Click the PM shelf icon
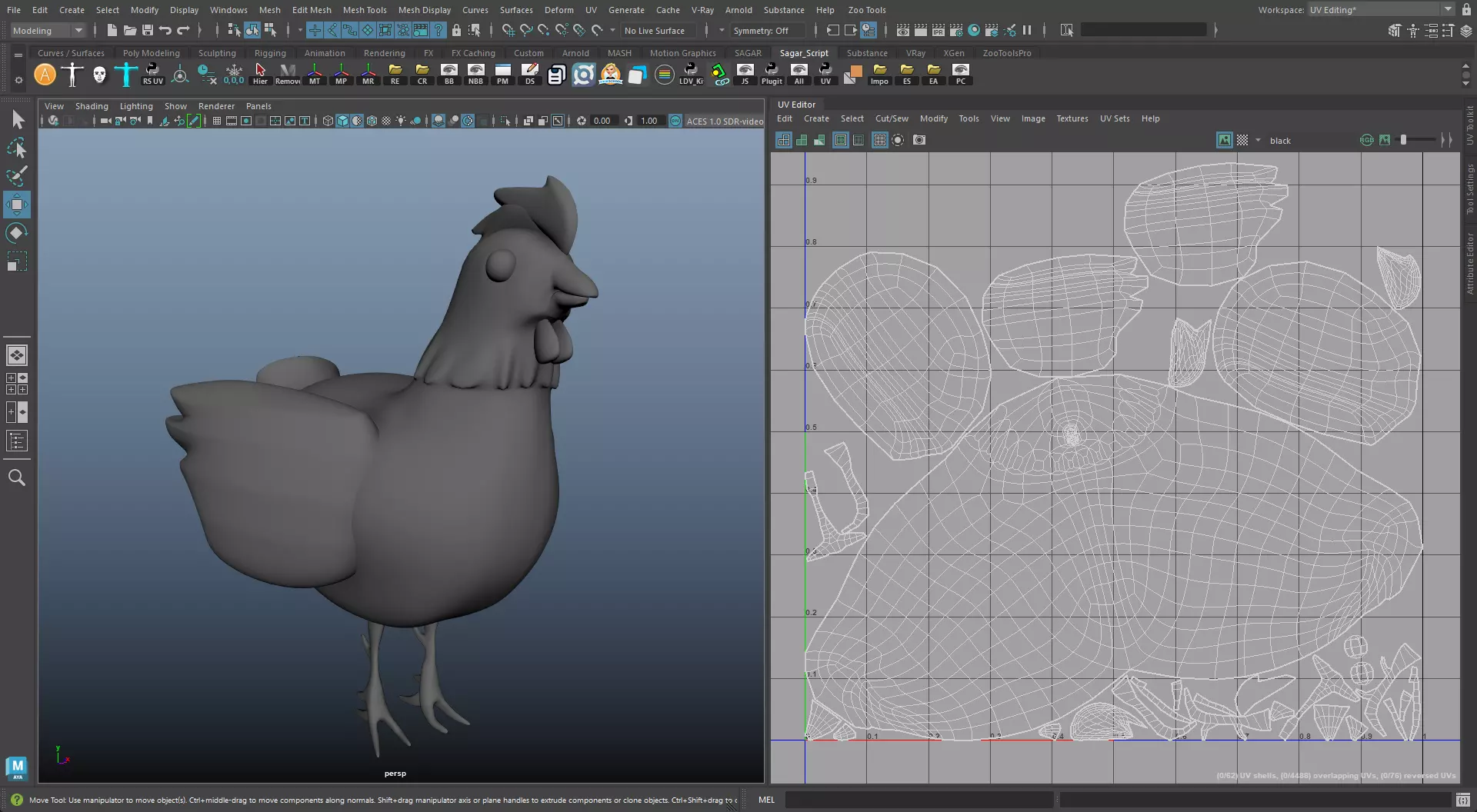 coord(502,75)
